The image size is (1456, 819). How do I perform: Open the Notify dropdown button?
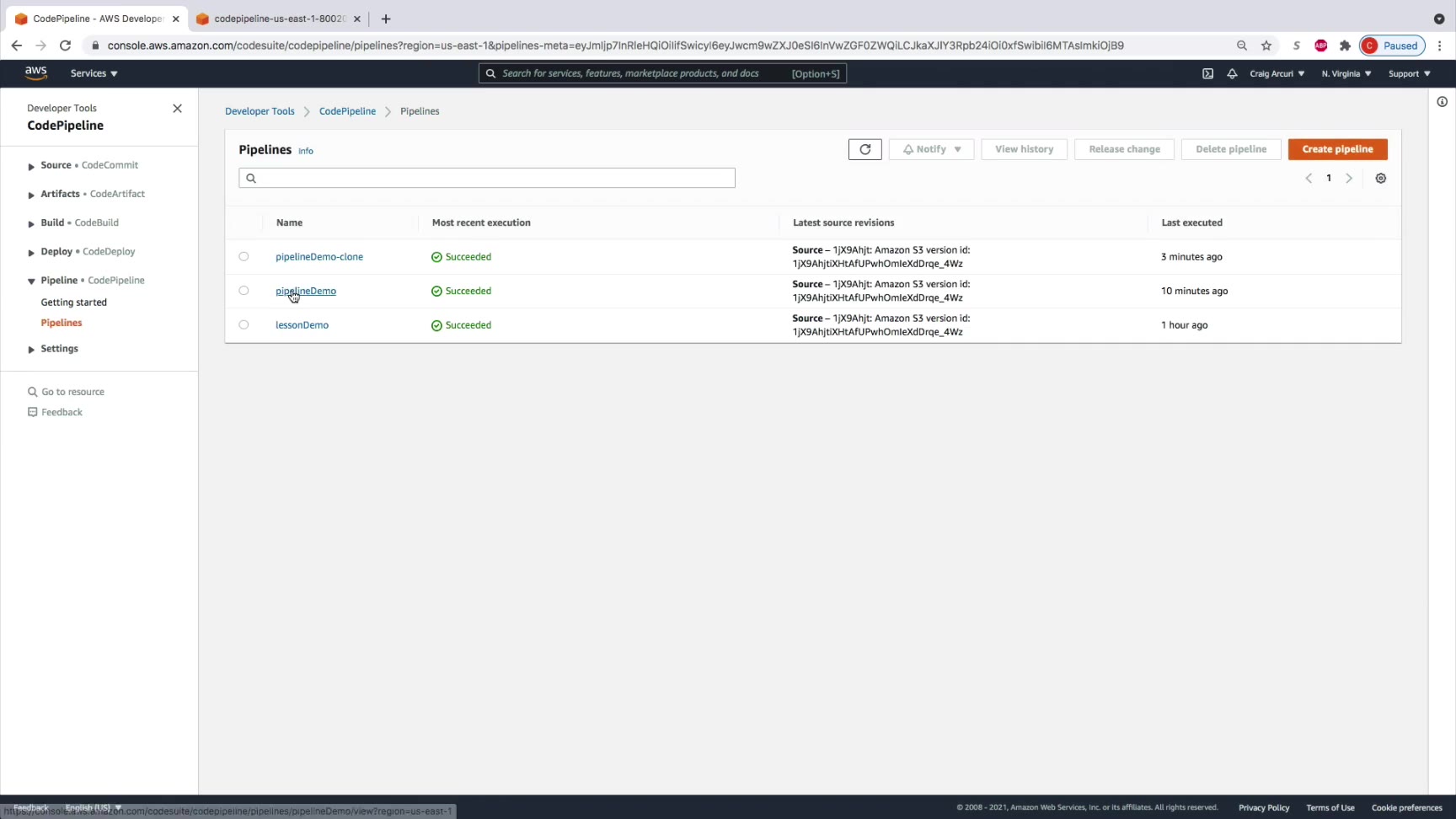tap(931, 149)
